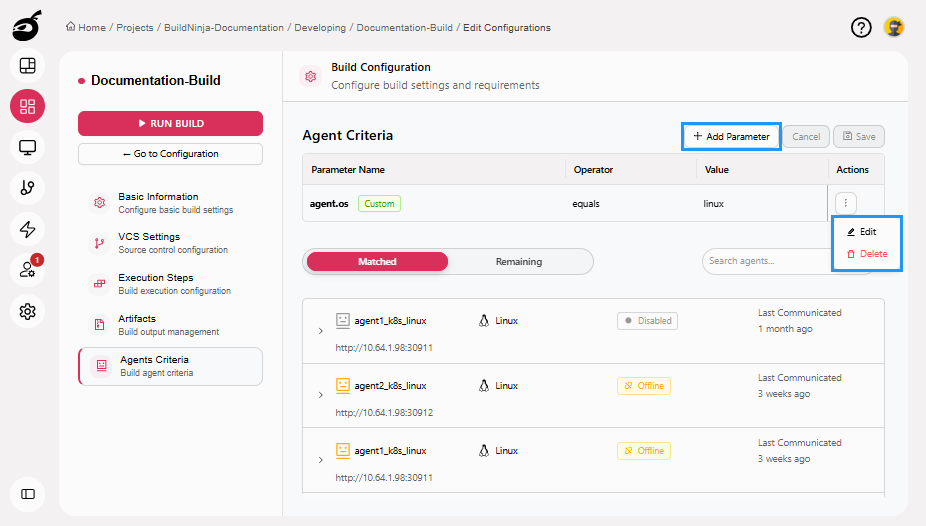Click the agent2_k8s_linux agent face icon
926x526 pixels.
(343, 385)
